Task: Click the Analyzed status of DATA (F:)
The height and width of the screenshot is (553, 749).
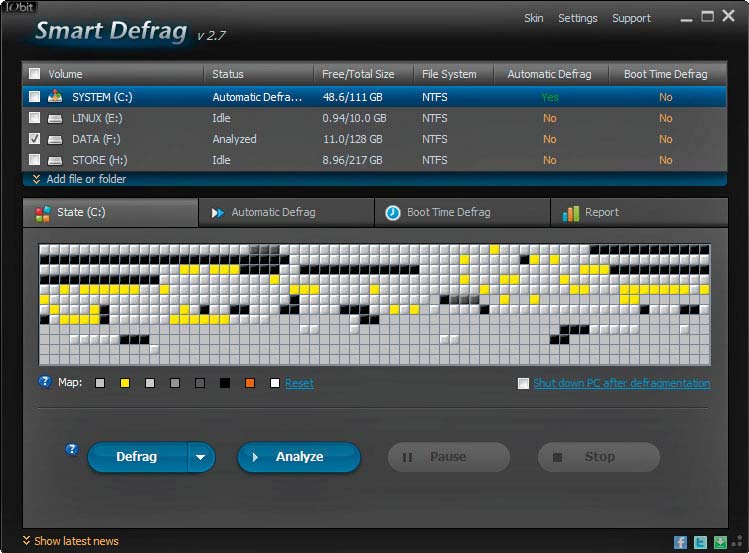Action: 235,139
